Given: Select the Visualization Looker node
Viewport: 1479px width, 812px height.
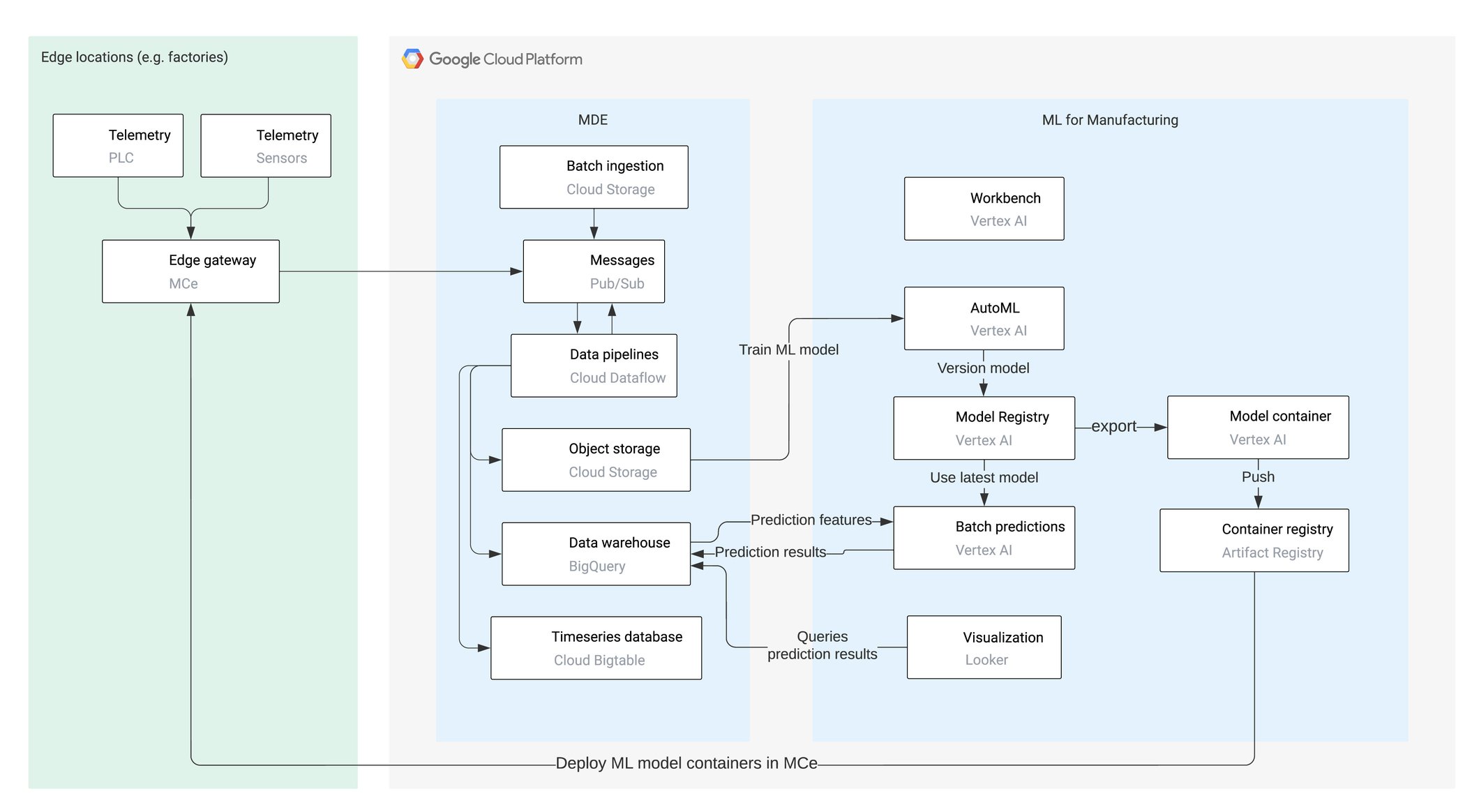Looking at the screenshot, I should pos(984,648).
